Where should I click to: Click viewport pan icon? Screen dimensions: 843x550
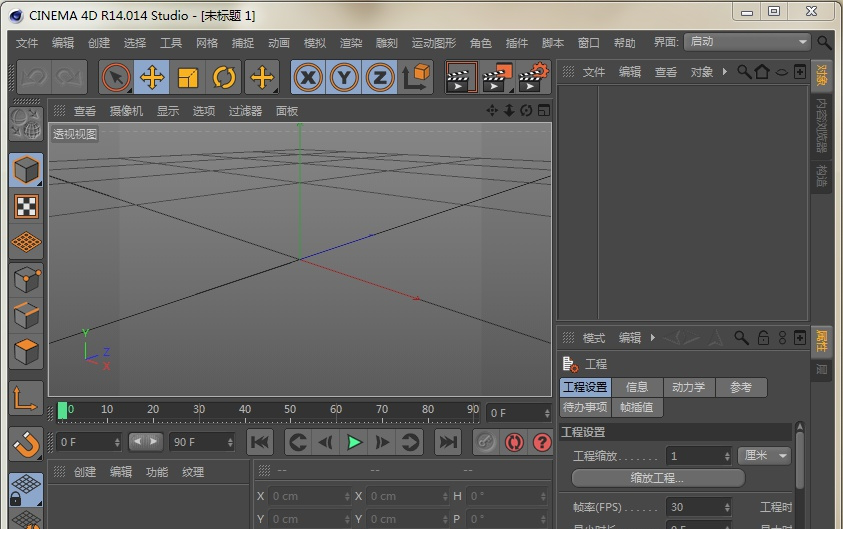(x=491, y=110)
